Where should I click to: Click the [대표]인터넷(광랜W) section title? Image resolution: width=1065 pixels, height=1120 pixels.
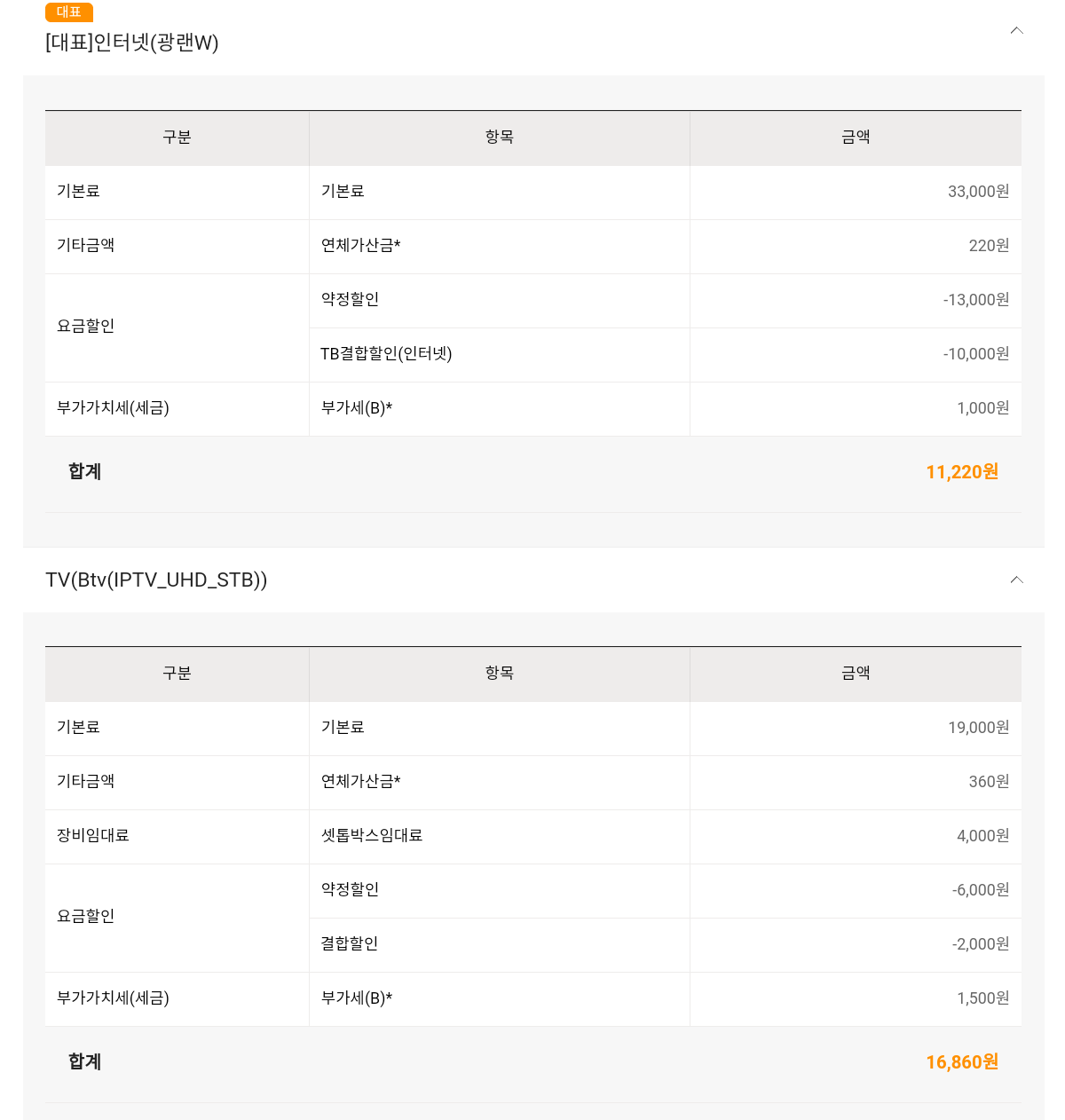point(132,43)
